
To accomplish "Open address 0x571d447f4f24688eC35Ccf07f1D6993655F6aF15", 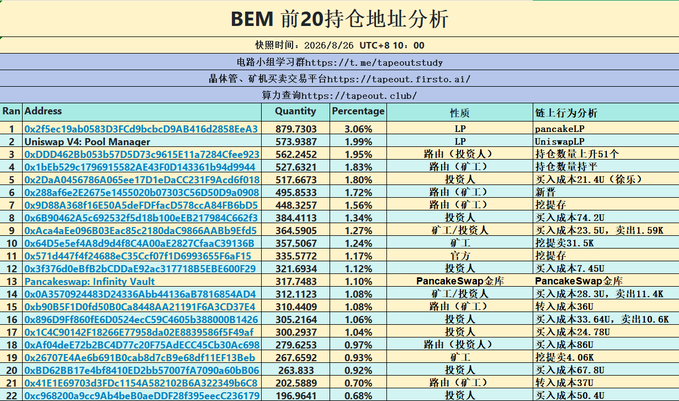I will point(138,256).
